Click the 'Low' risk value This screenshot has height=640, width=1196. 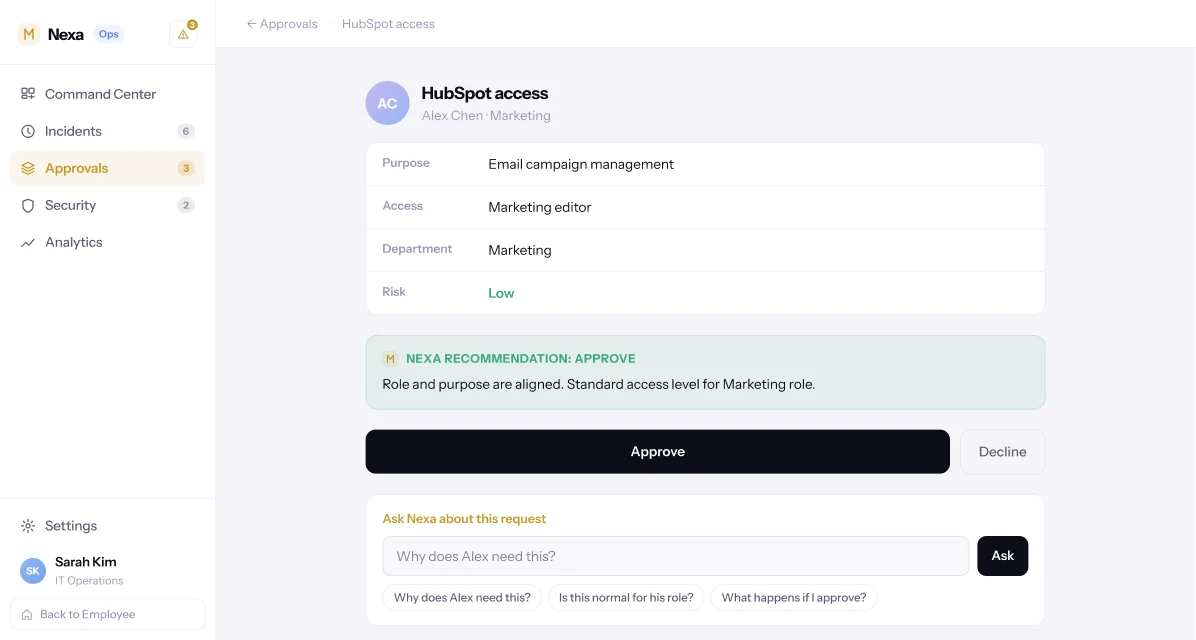coord(501,294)
